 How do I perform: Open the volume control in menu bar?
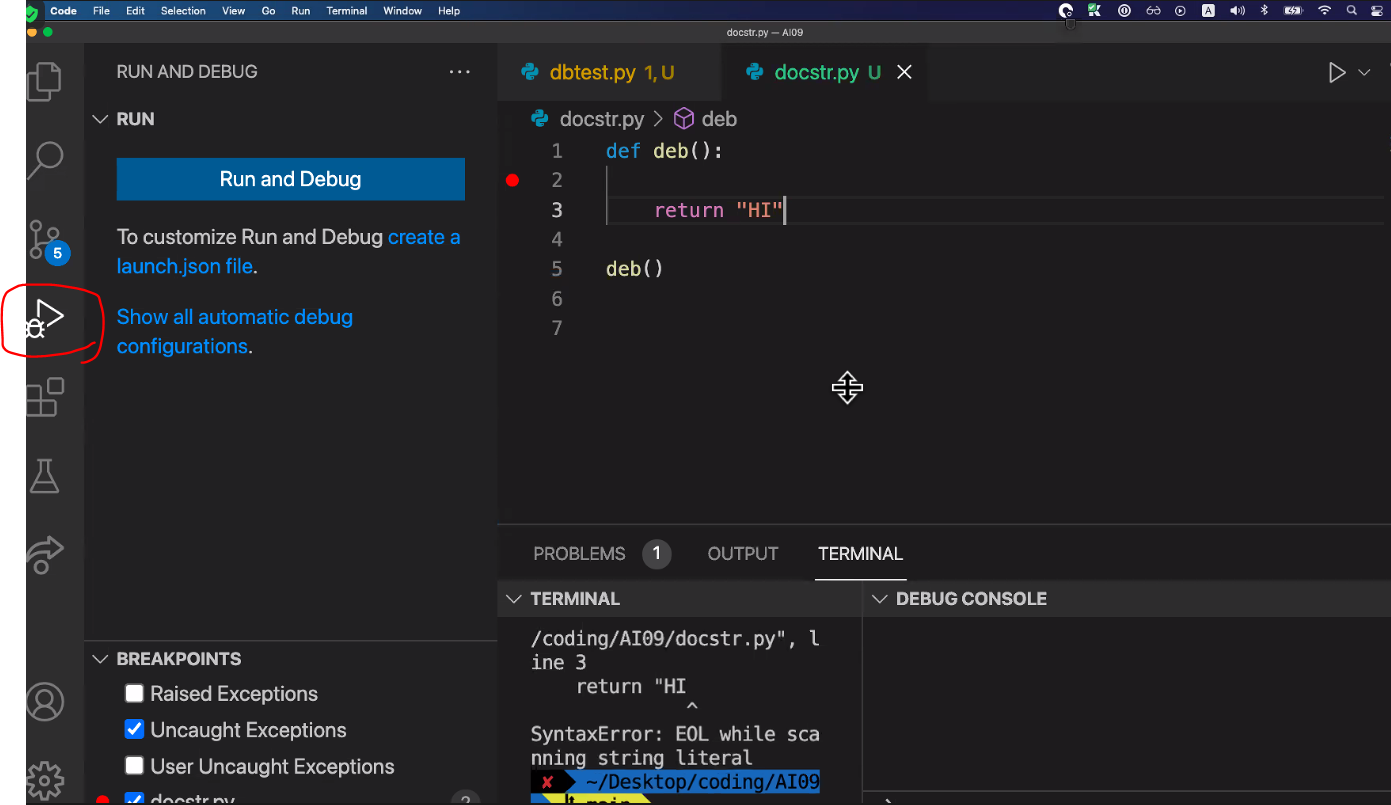[1237, 10]
